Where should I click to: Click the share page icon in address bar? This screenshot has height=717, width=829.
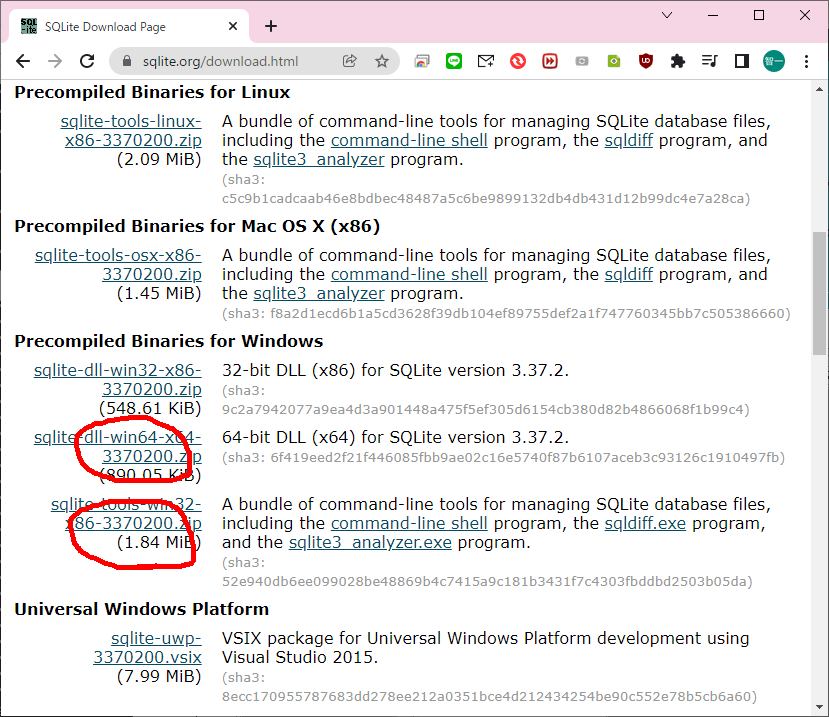(349, 61)
